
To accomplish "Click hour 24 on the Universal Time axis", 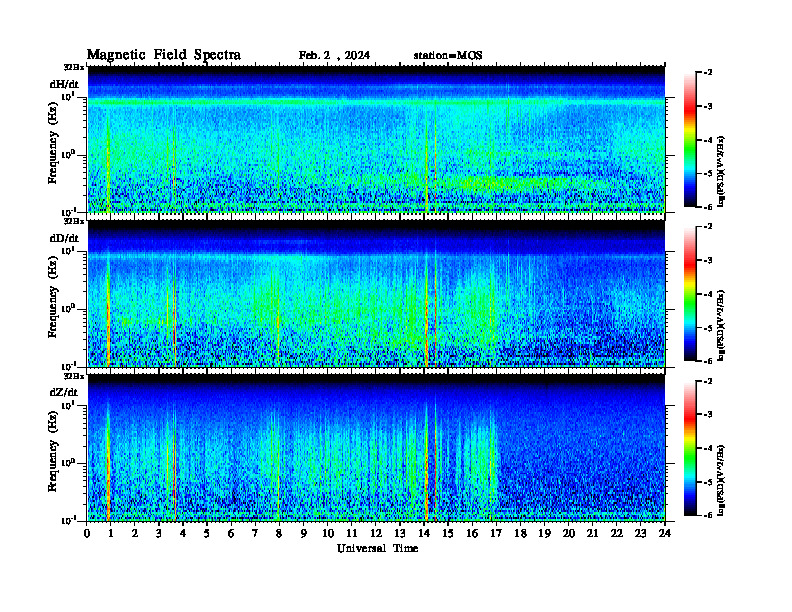I will coord(664,533).
